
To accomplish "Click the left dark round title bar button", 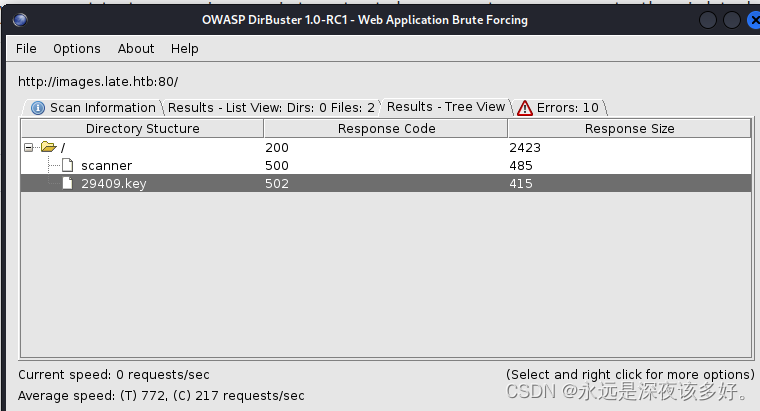I will (x=708, y=20).
